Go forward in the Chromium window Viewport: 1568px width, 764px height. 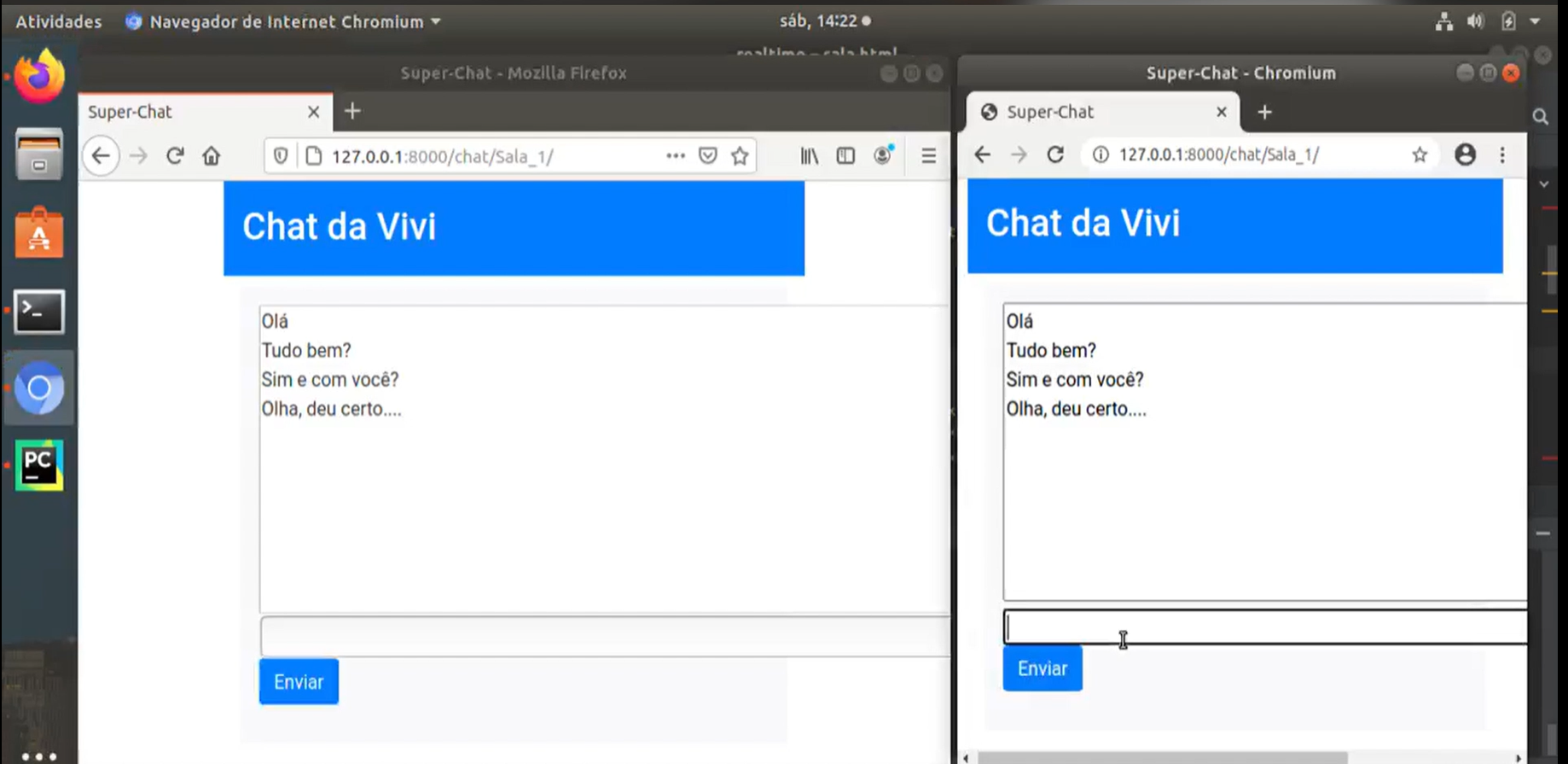tap(1019, 155)
